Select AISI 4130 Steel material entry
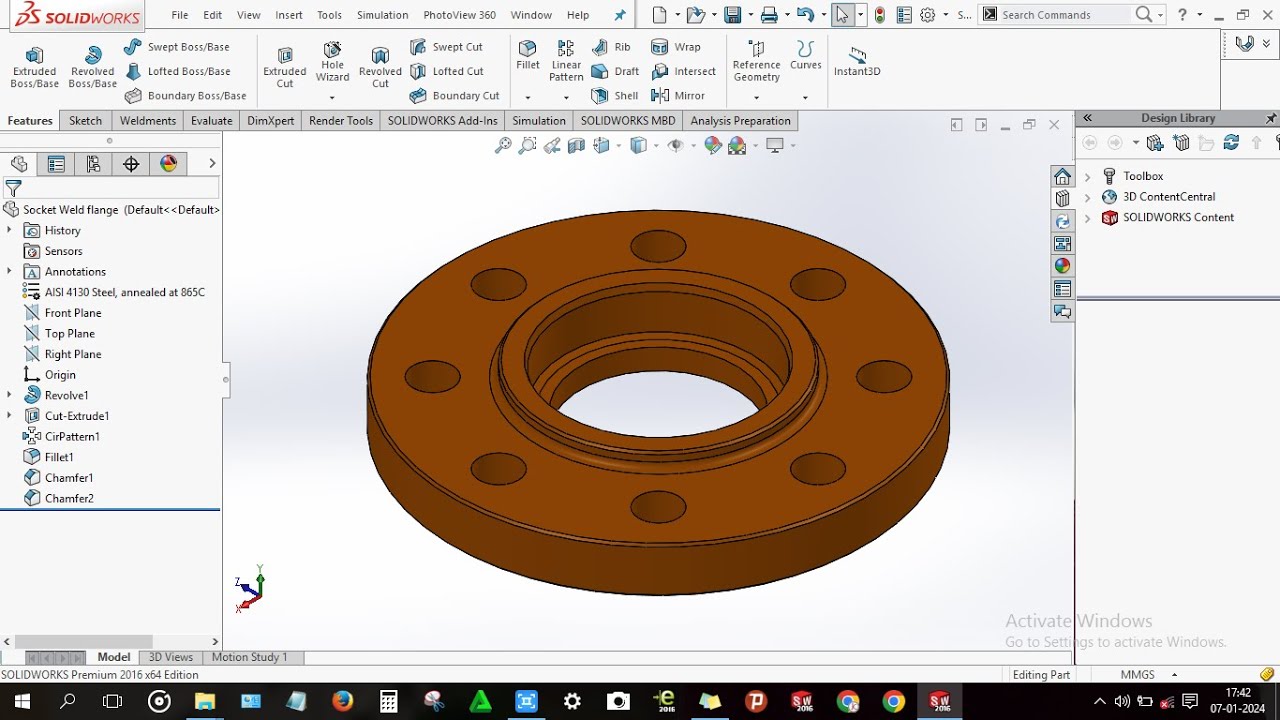This screenshot has height=720, width=1280. tap(113, 292)
